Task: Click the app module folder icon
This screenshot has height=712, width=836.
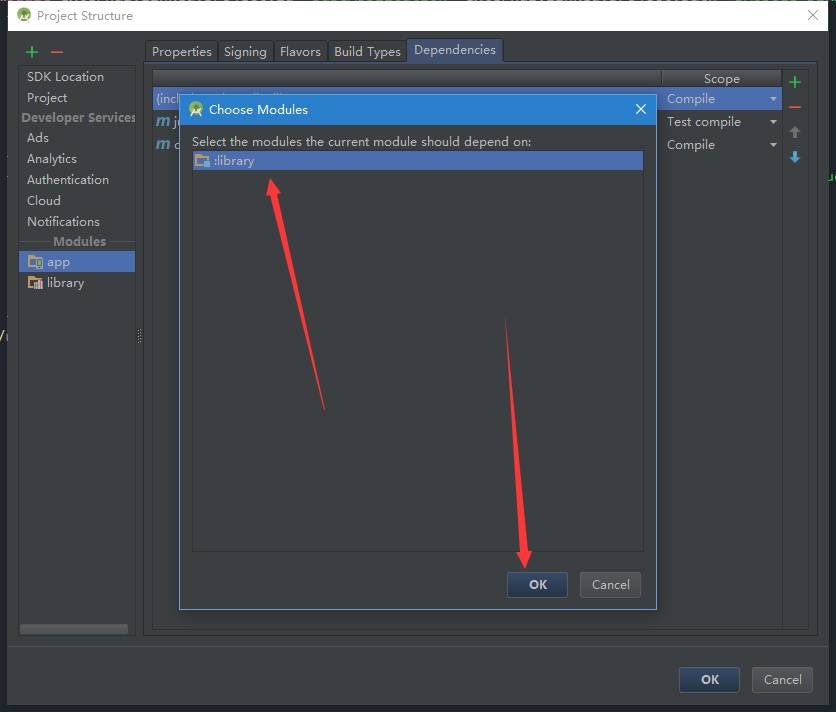Action: [x=35, y=262]
